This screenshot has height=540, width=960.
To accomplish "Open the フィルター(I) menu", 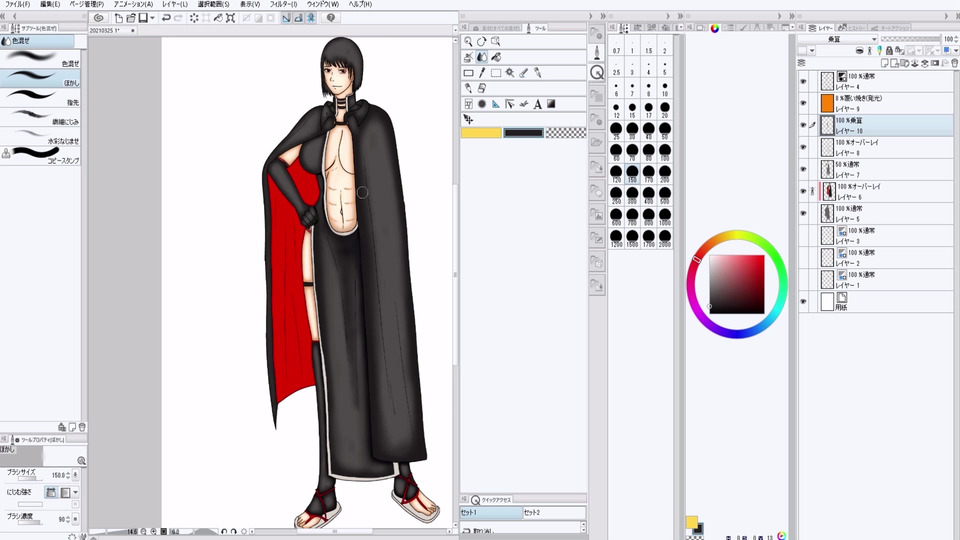I will [x=283, y=4].
